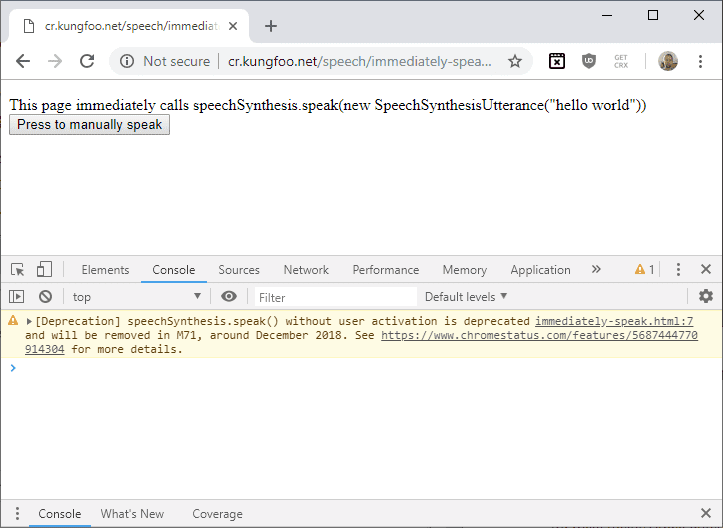Clear the console messages
This screenshot has width=723, height=528.
click(45, 297)
